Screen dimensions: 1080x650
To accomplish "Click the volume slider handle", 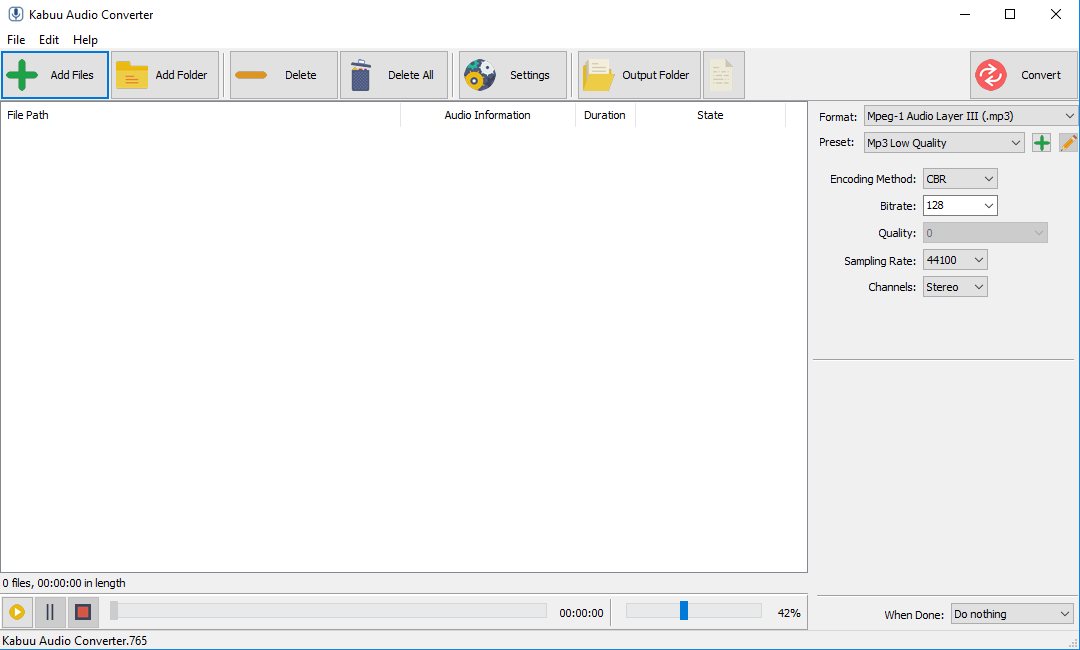I will point(684,610).
